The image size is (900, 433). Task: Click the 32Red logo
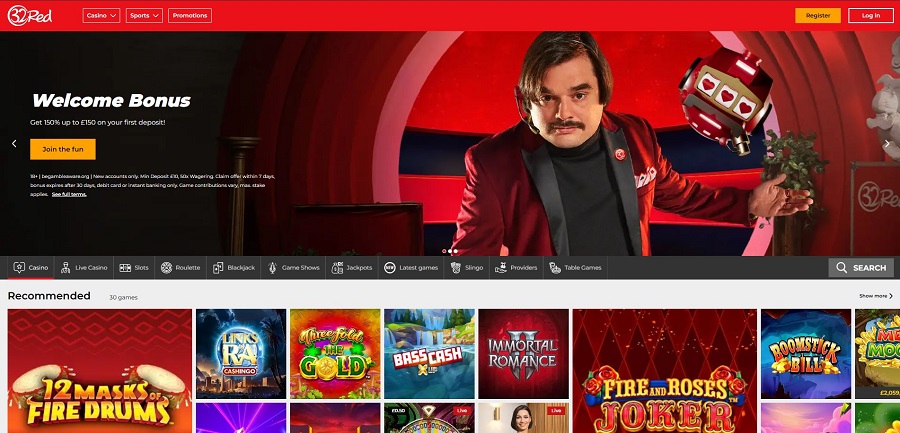coord(29,16)
